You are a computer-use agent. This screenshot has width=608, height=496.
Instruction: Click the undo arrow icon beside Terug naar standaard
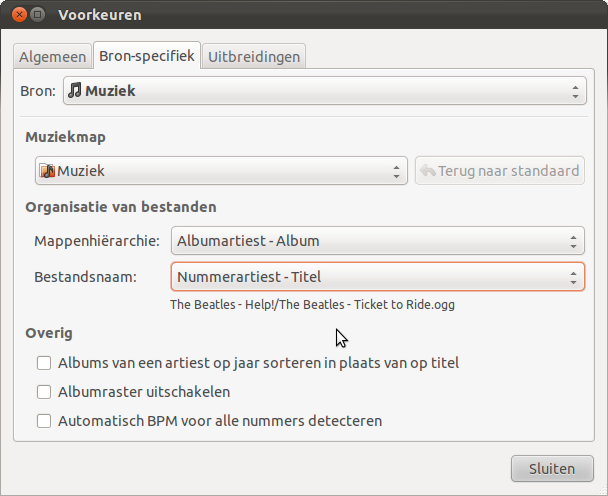428,171
